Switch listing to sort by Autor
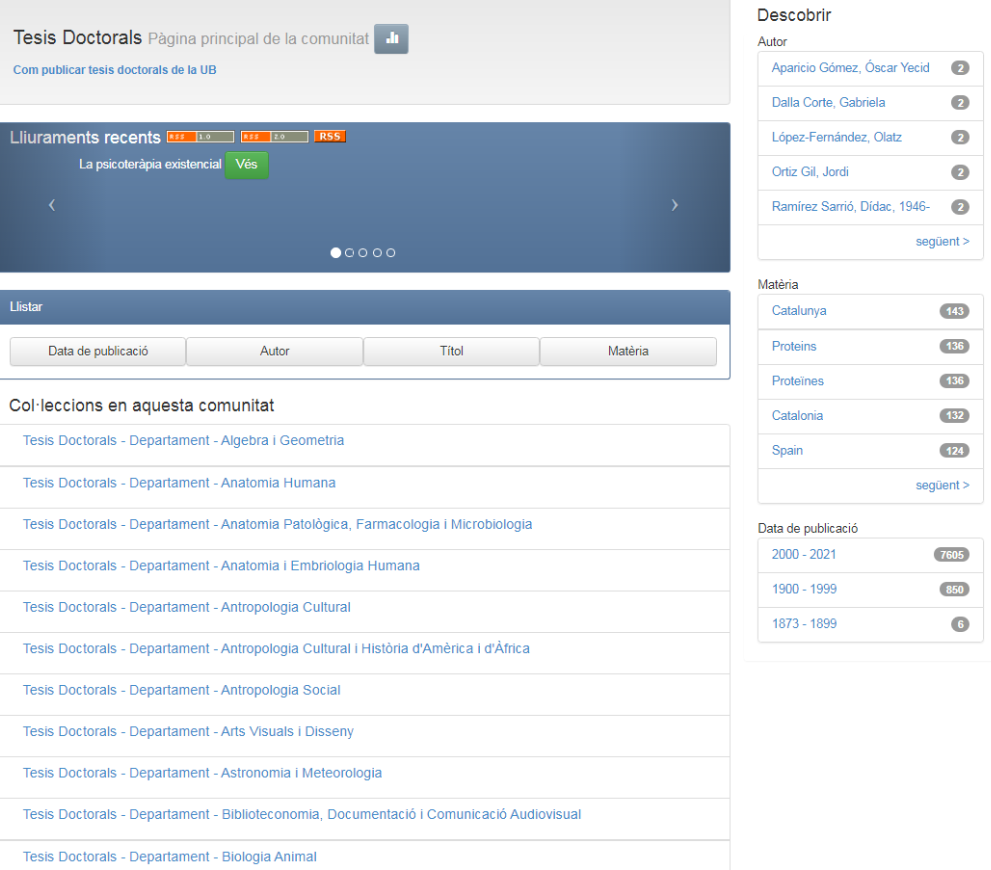 (x=274, y=351)
